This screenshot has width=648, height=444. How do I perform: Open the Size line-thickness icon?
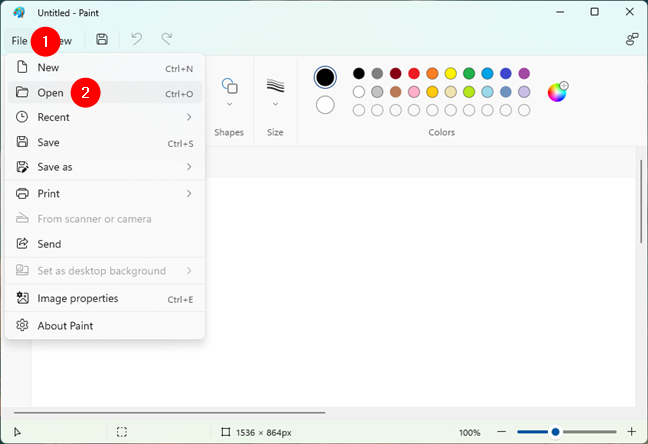[x=275, y=86]
